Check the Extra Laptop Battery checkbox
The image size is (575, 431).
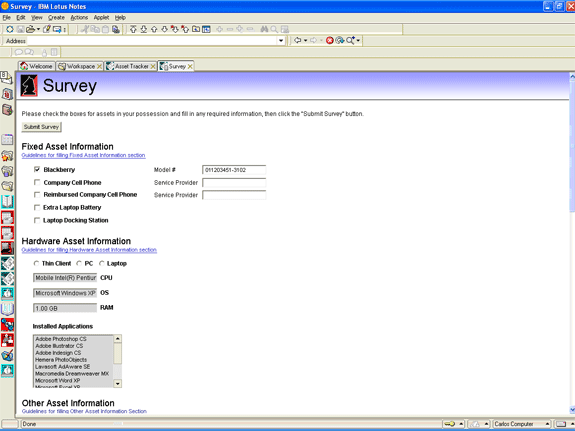[37, 207]
